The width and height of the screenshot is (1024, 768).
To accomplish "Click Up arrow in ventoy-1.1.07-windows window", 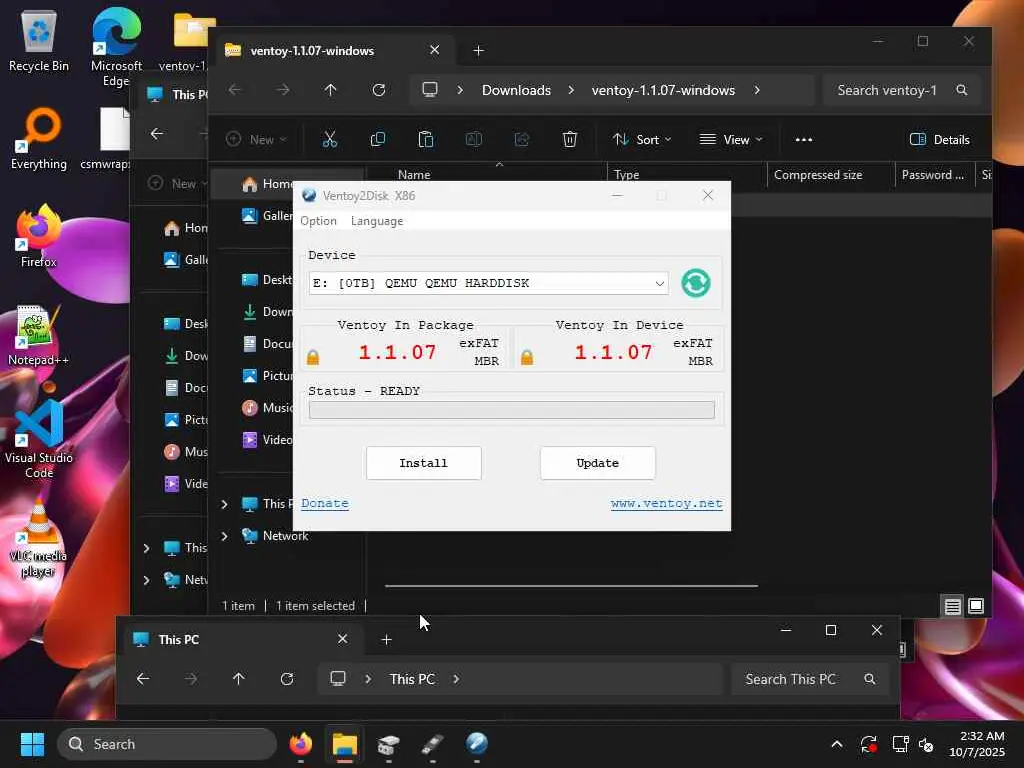I will tap(330, 90).
